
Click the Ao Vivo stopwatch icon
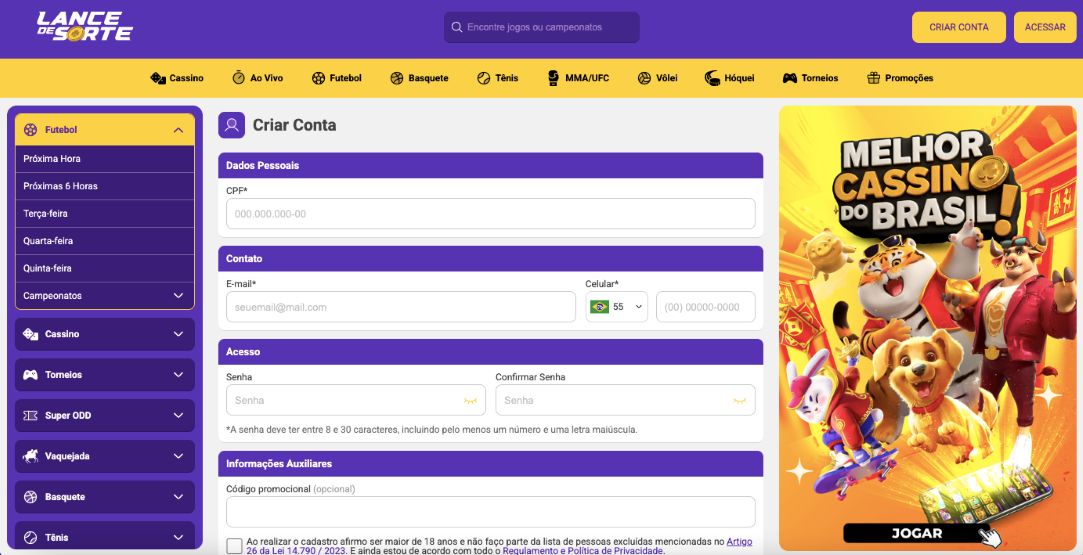[238, 77]
